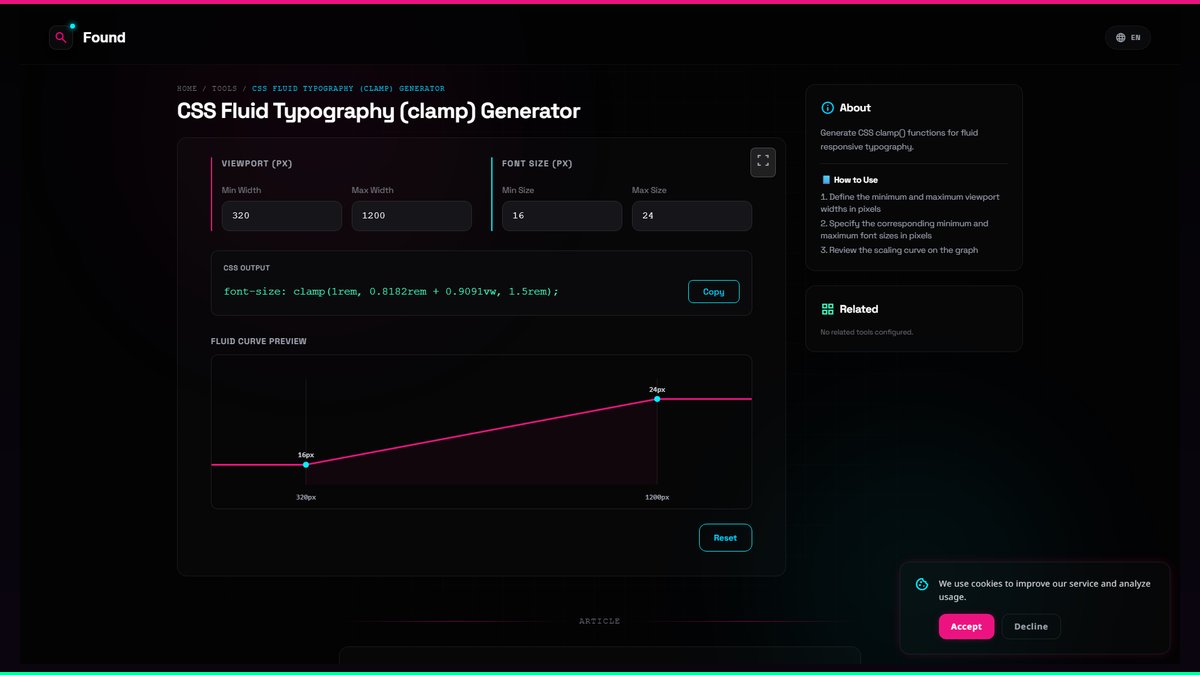Click the VIEWPORT (PX) section label

click(x=257, y=164)
